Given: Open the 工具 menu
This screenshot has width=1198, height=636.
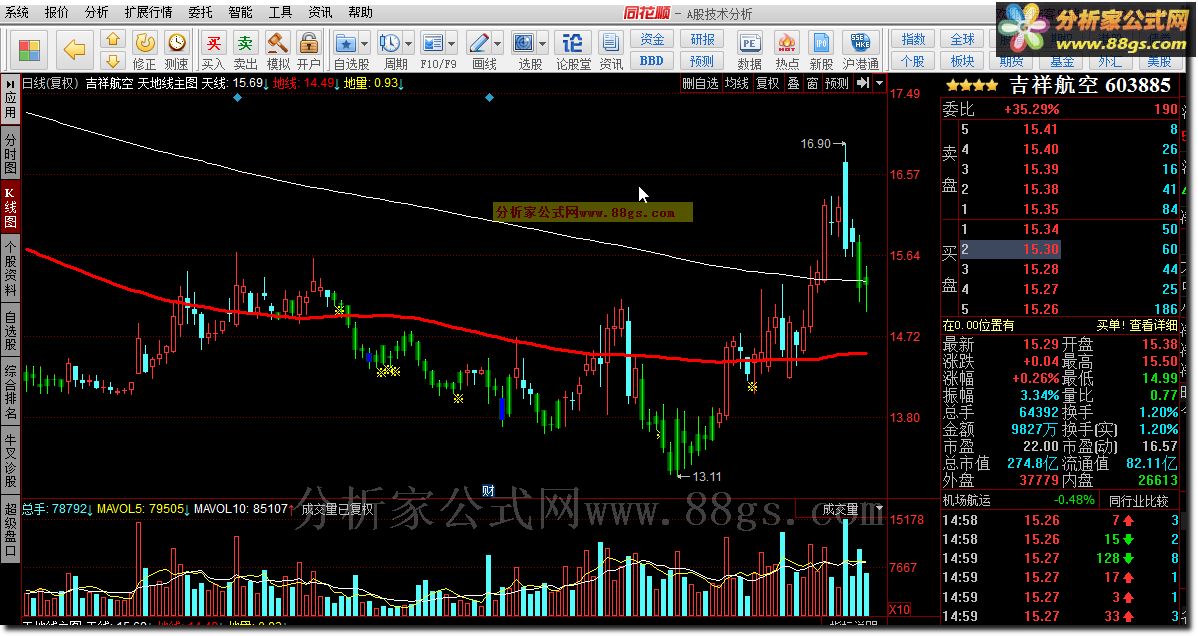Looking at the screenshot, I should 280,12.
